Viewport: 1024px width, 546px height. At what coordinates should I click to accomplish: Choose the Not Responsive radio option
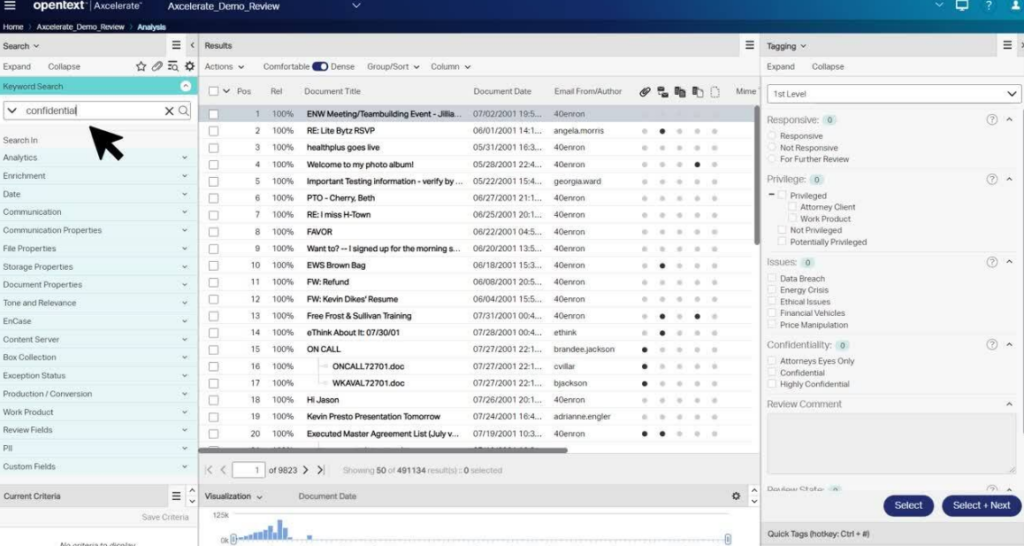point(773,148)
